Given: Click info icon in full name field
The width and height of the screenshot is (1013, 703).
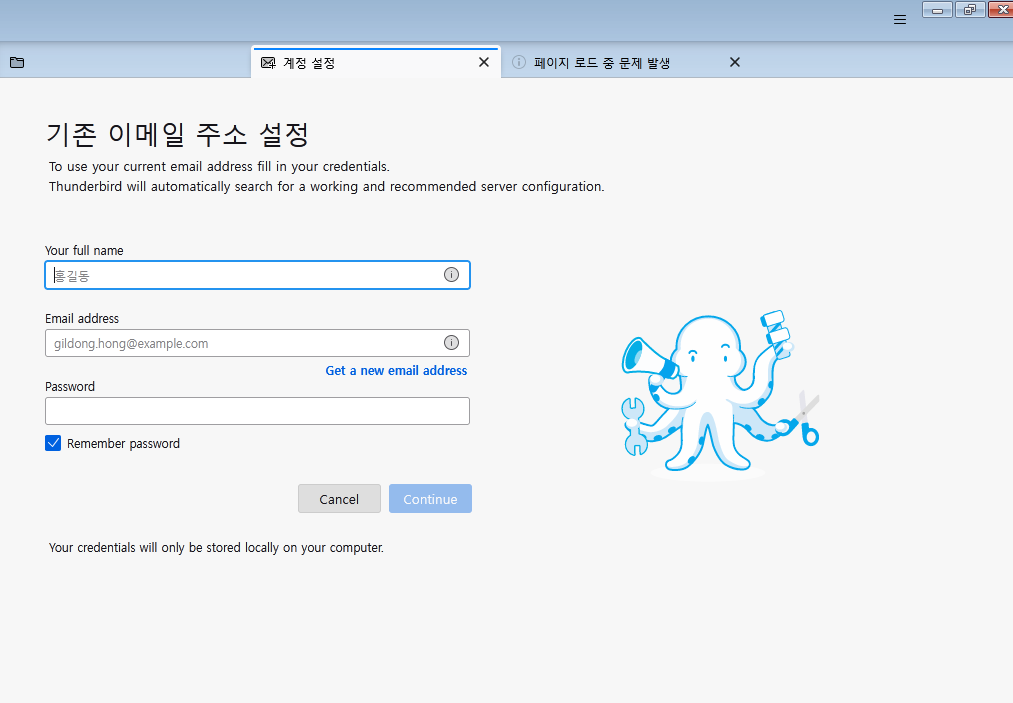Looking at the screenshot, I should pos(451,275).
